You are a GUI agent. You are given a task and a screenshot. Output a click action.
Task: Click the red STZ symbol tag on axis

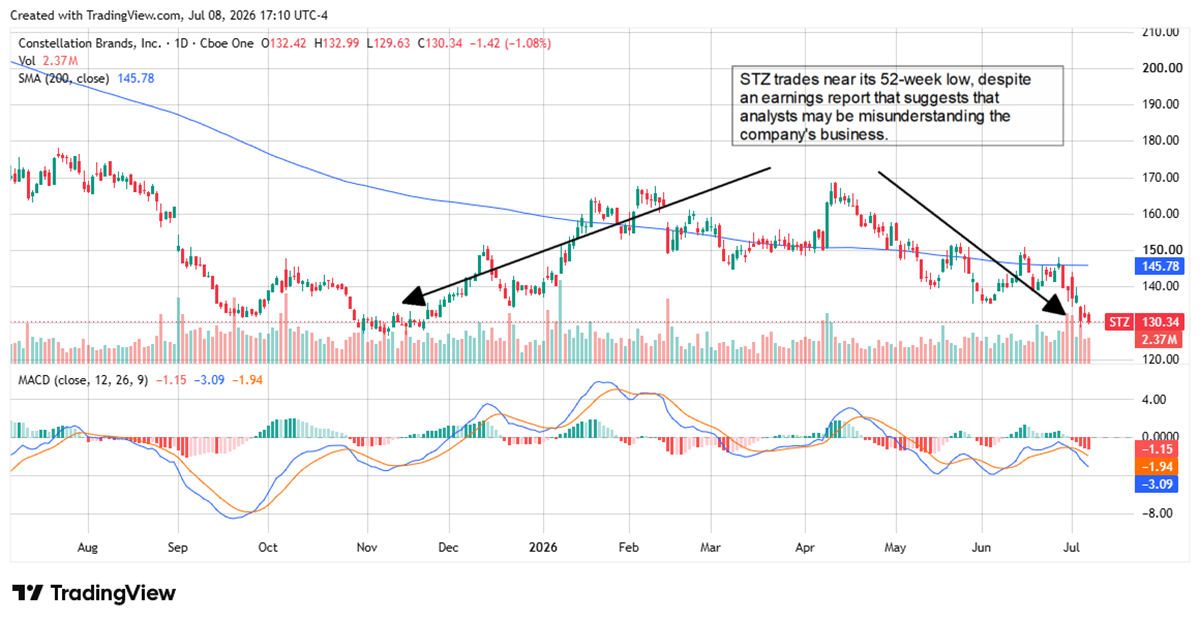point(1118,322)
